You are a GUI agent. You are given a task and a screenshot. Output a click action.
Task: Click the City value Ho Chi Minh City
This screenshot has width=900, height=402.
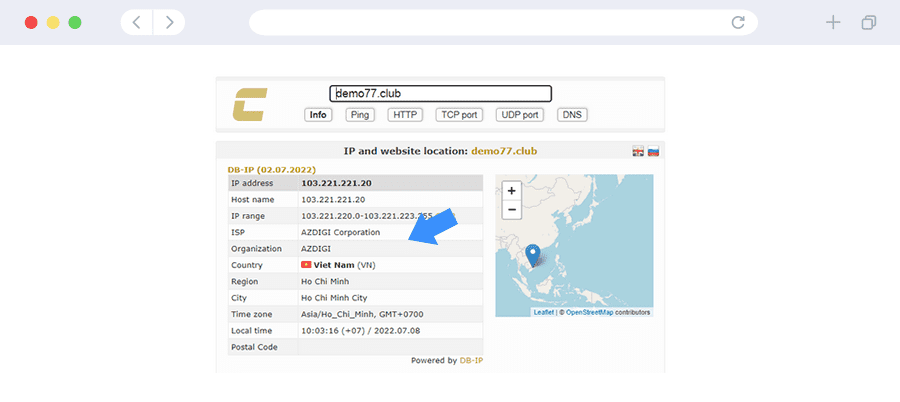pyautogui.click(x=334, y=298)
